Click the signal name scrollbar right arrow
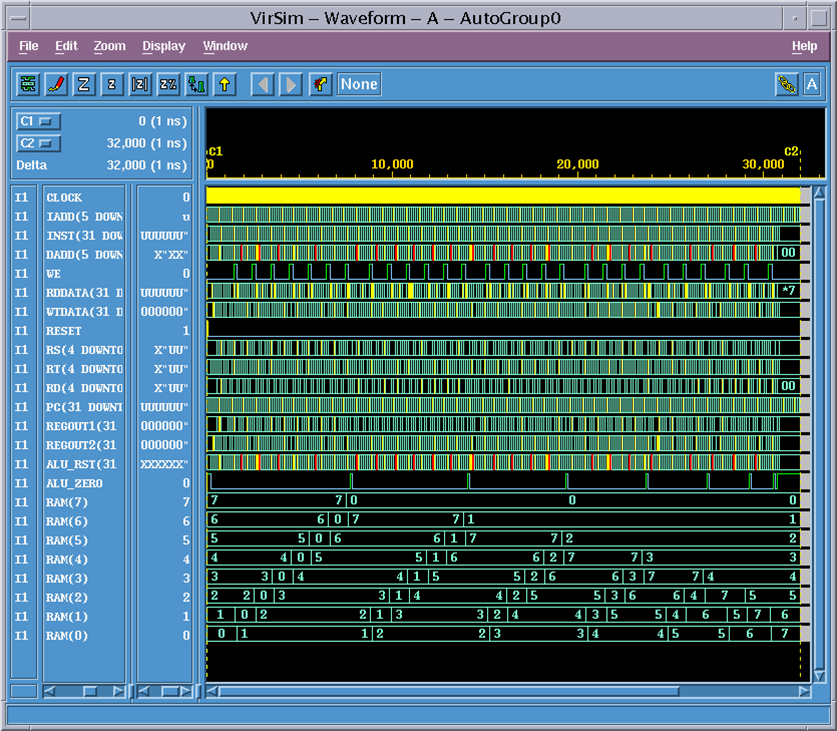The image size is (837, 731). 119,691
